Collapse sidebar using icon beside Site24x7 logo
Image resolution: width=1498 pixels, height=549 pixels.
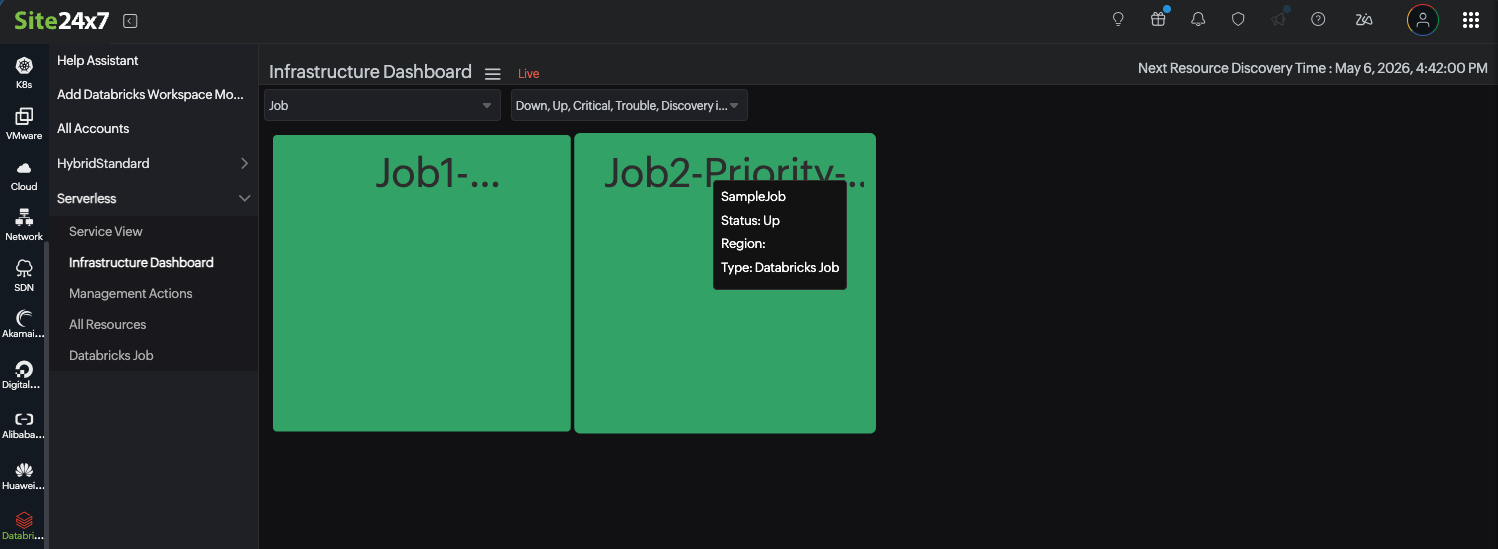pos(130,20)
